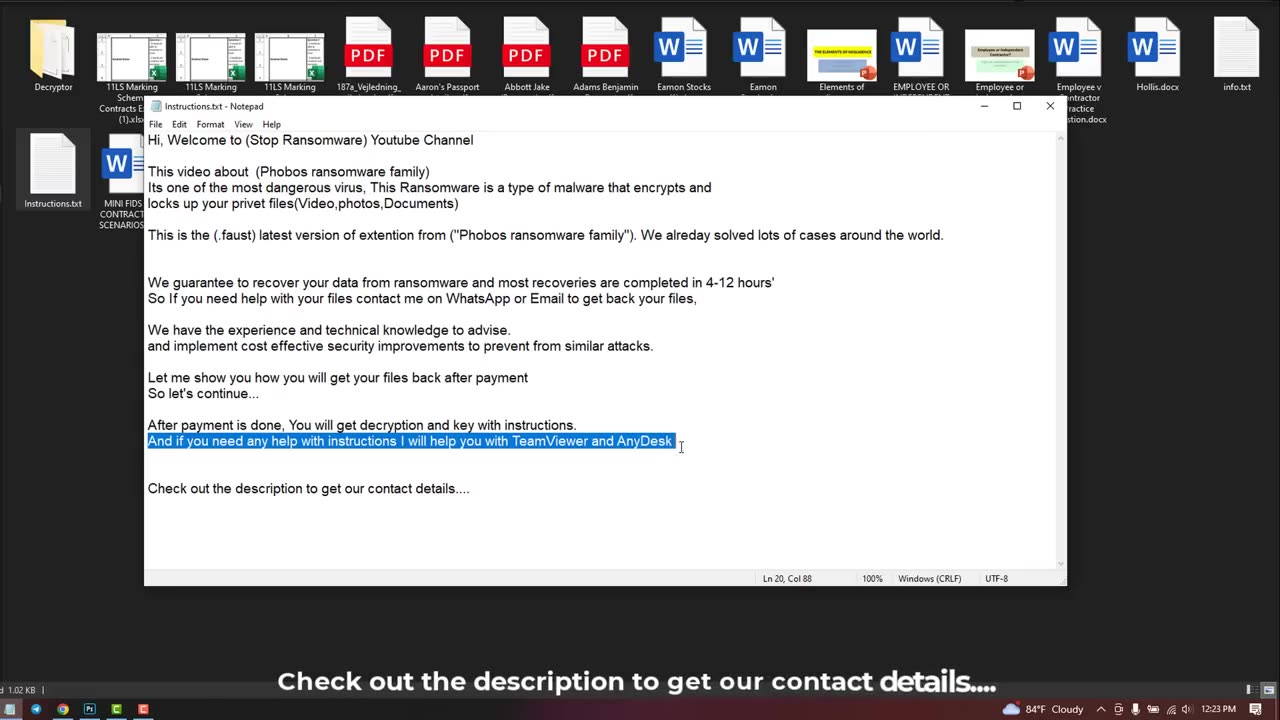1280x720 pixels.
Task: Select the Decryptor folder on the desktop
Action: (53, 58)
